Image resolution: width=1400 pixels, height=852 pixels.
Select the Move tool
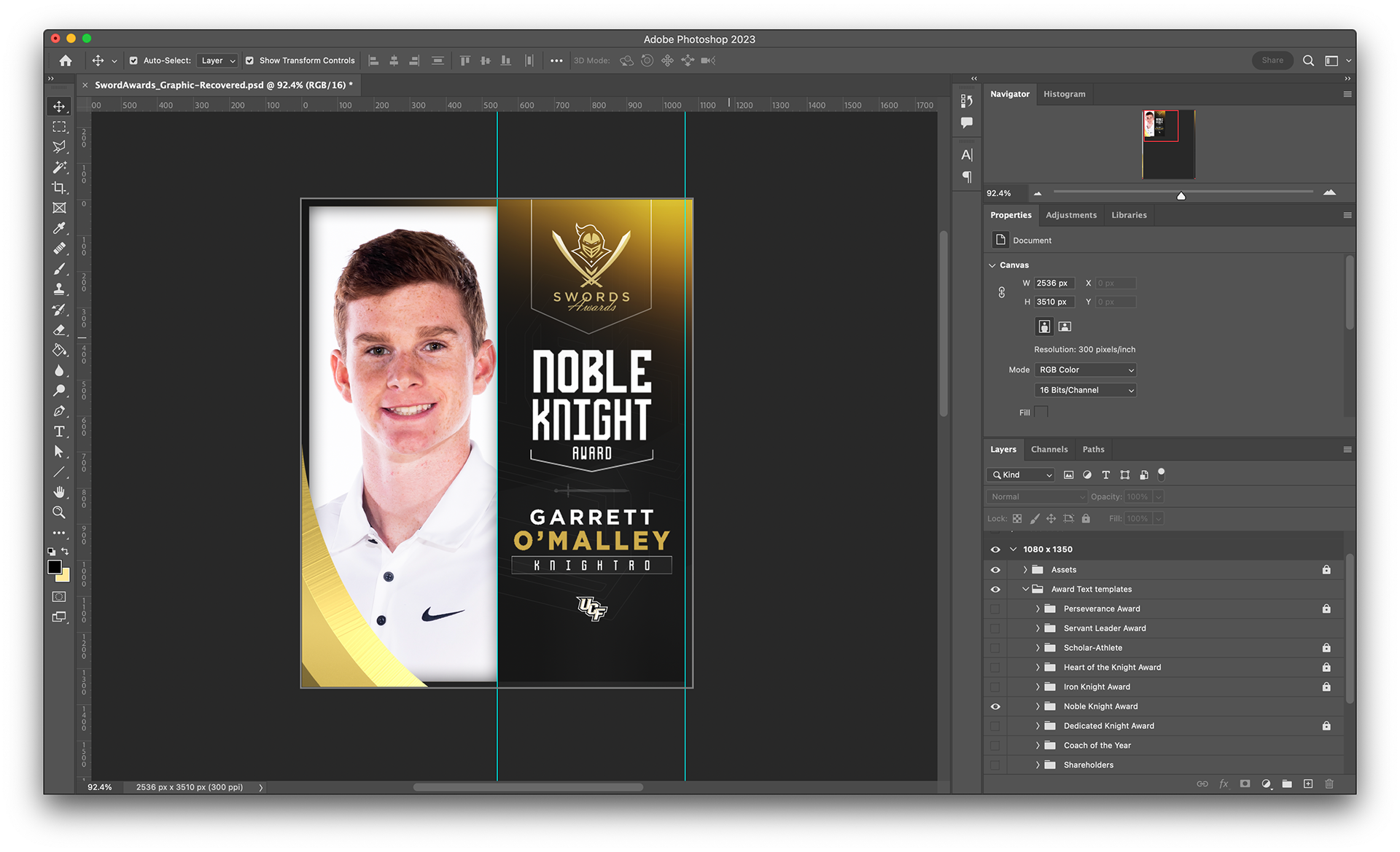click(59, 106)
